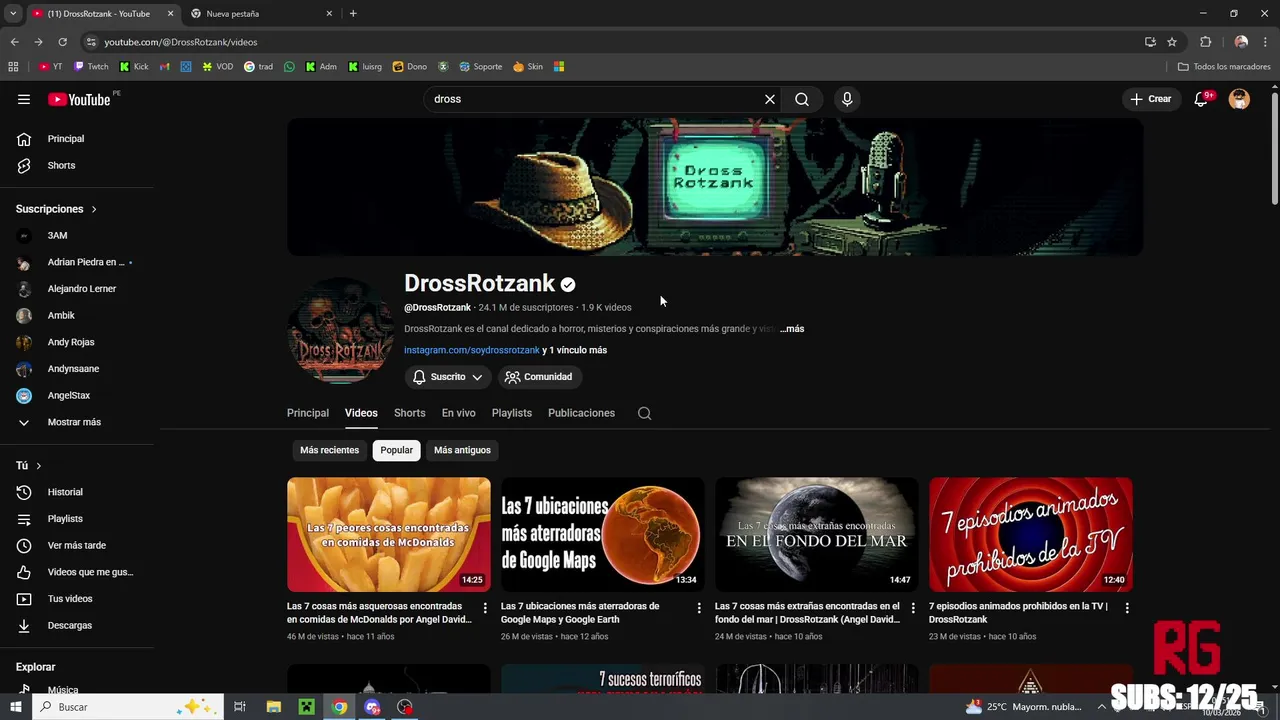
Task: Open the Twitch bookmark
Action: (x=91, y=67)
